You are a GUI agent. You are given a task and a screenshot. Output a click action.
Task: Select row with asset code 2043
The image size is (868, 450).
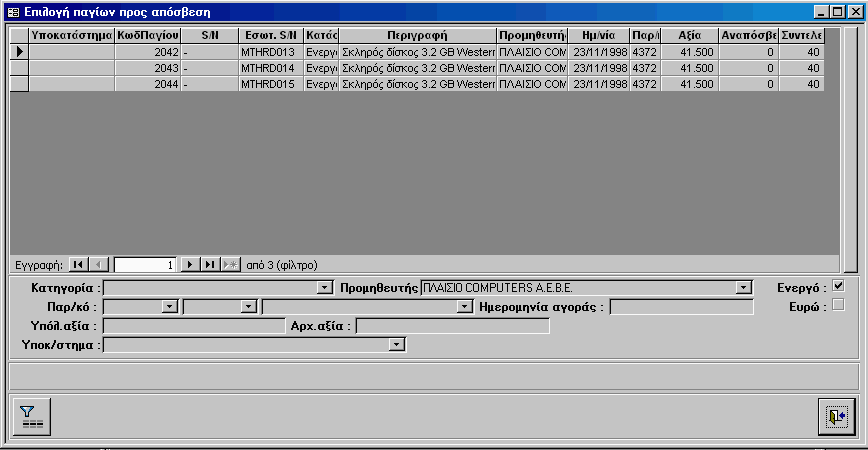coord(19,67)
